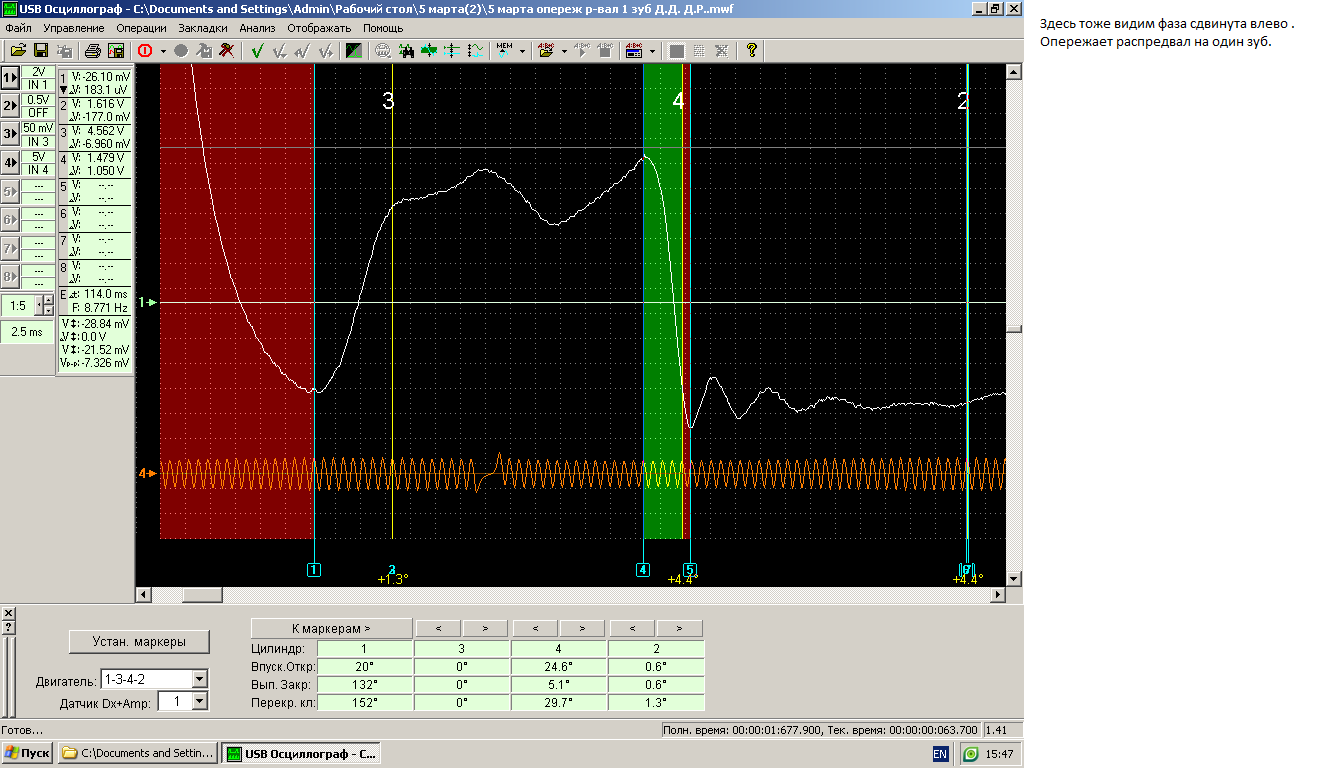The width and height of the screenshot is (1337, 768).
Task: Toggle disabled channel 6 button
Action: [10, 219]
